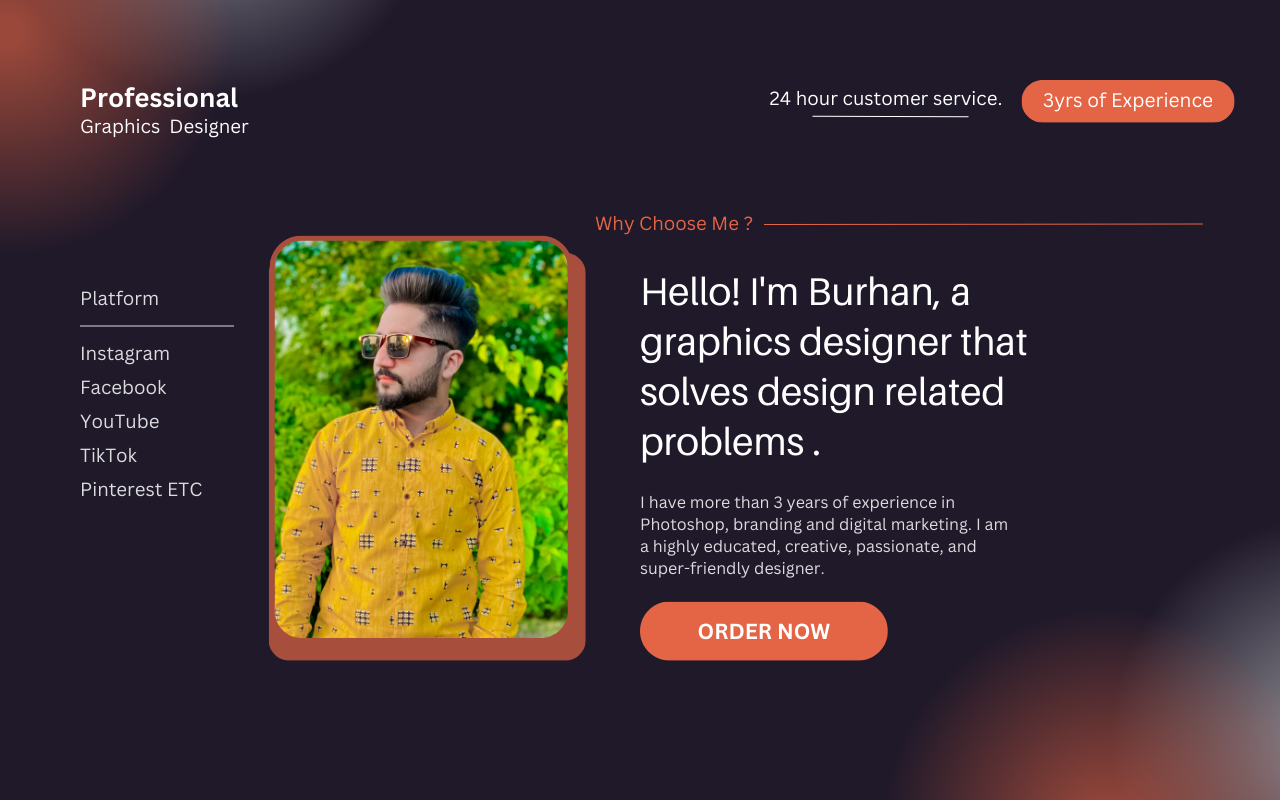
Task: Open the Instagram platform link
Action: 125,354
